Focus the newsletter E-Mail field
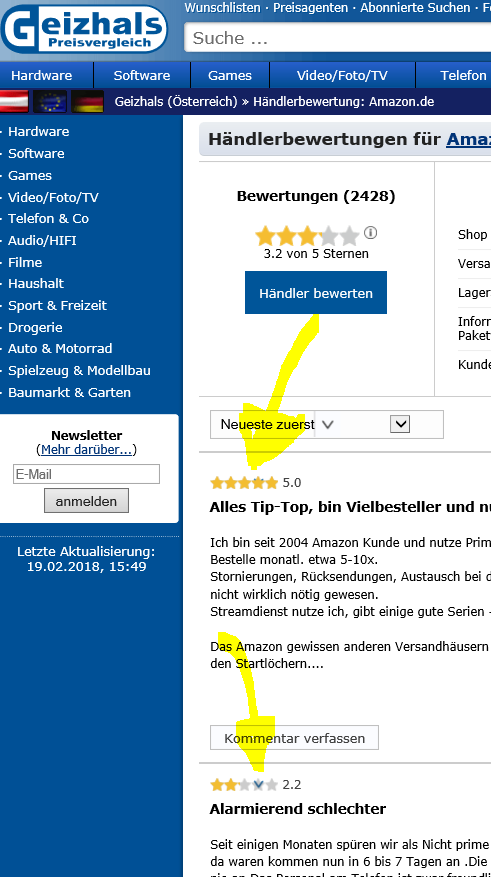Image resolution: width=491 pixels, height=877 pixels. pyautogui.click(x=86, y=474)
